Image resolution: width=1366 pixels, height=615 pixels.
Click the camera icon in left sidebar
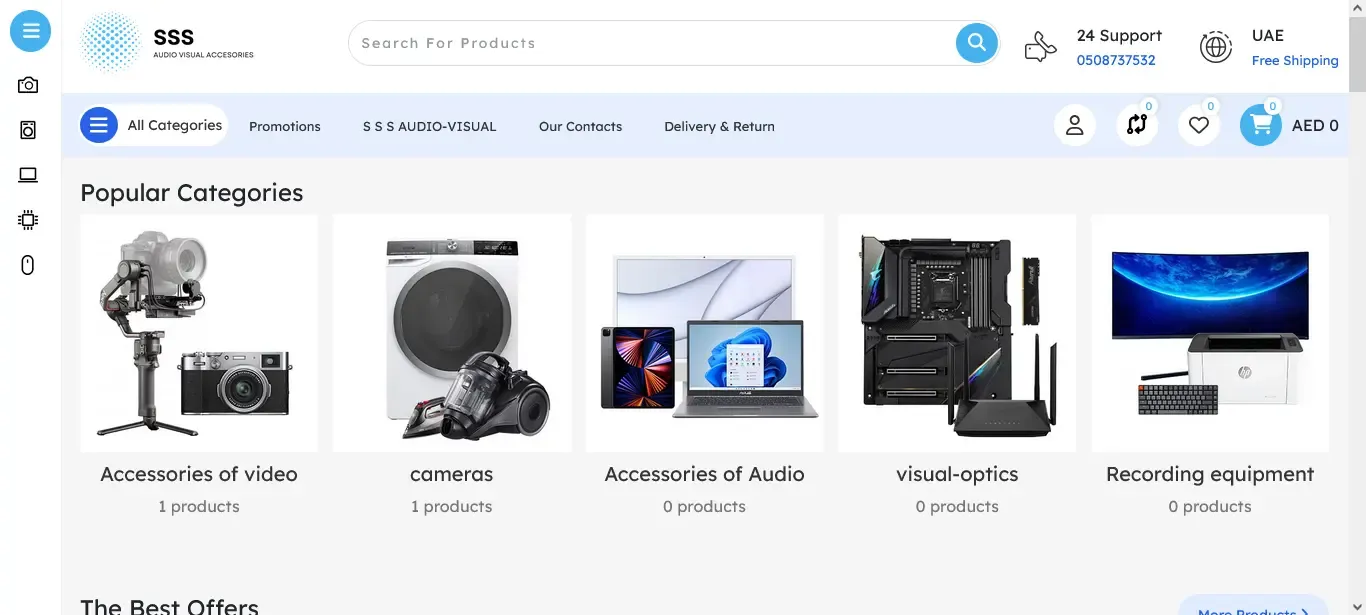click(28, 85)
